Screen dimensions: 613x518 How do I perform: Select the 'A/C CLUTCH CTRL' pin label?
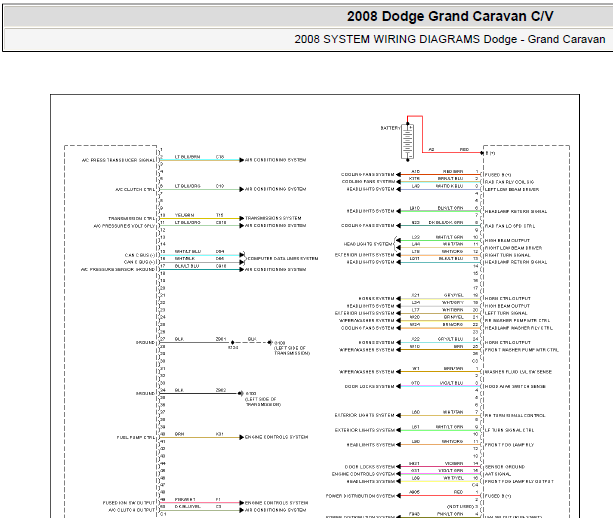coord(135,190)
